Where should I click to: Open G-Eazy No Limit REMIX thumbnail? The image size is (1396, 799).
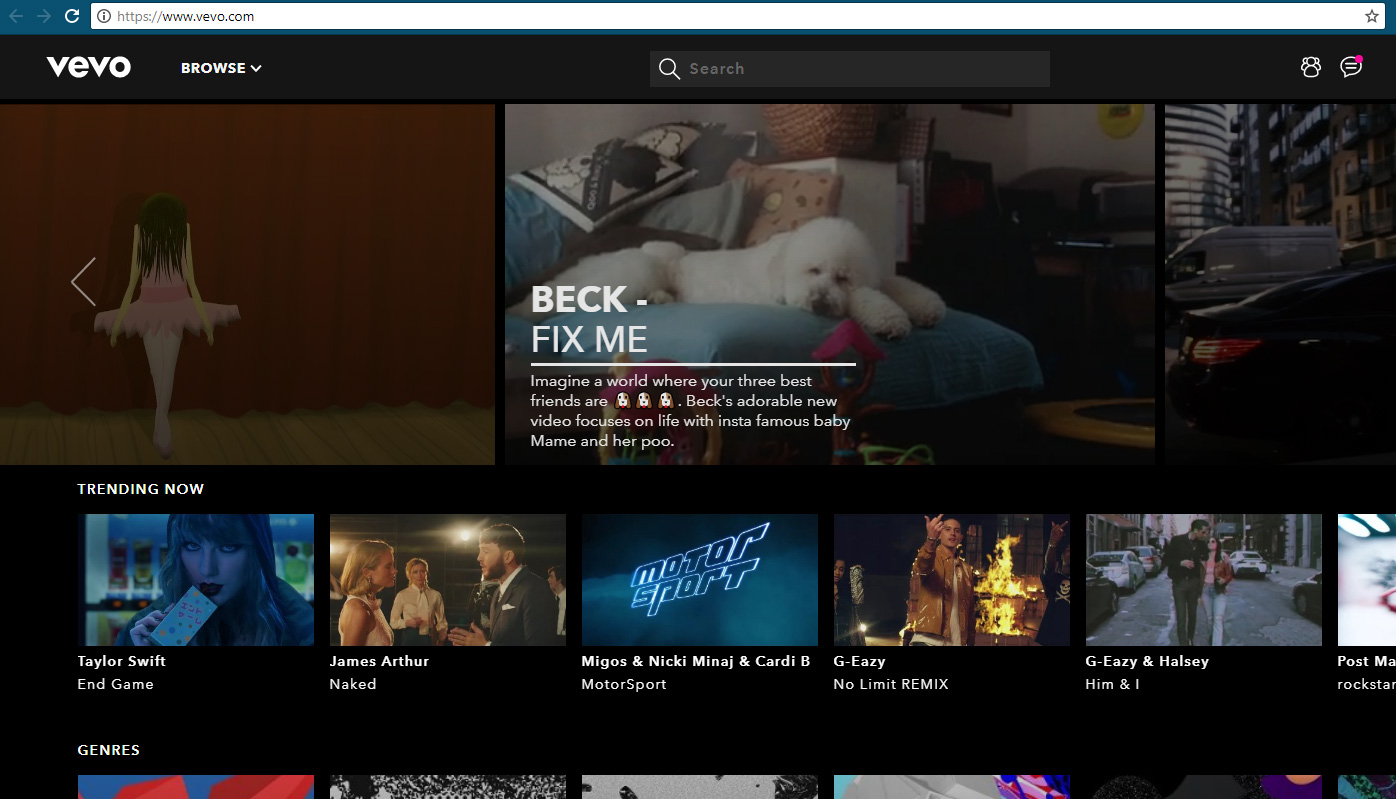(x=952, y=580)
